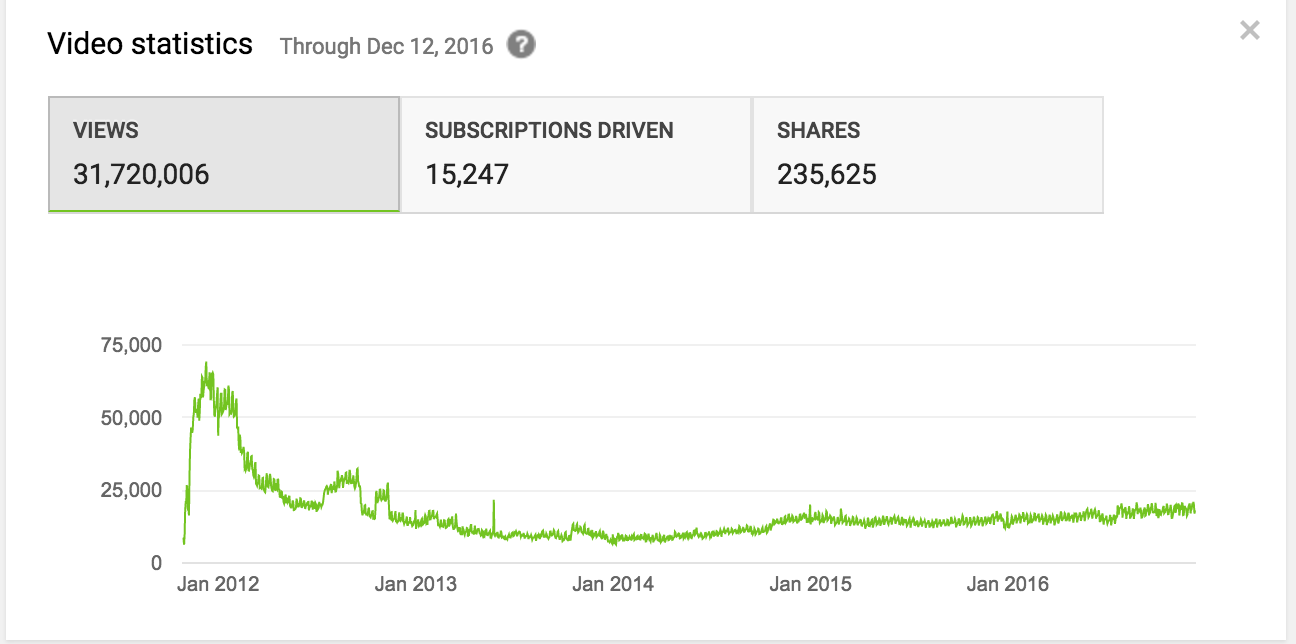
Task: Click the Video statistics heading
Action: pyautogui.click(x=150, y=45)
